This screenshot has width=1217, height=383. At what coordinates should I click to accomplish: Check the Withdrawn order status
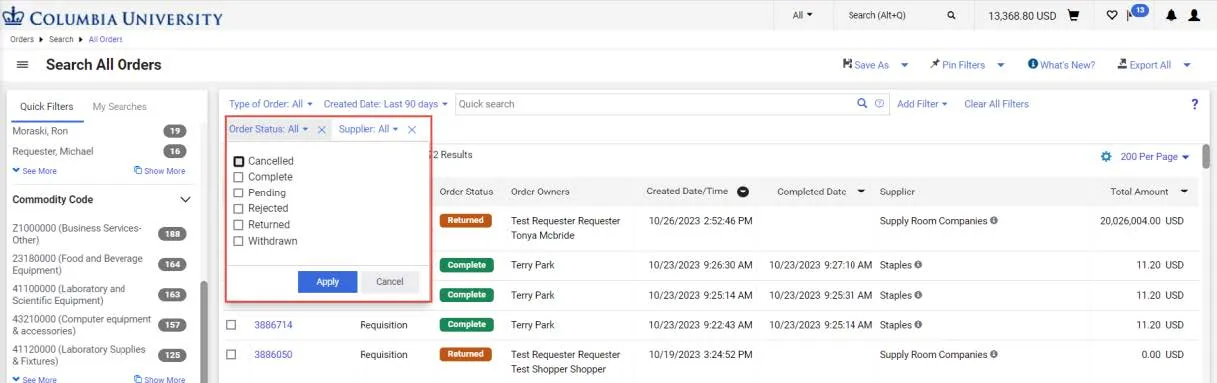pos(238,241)
